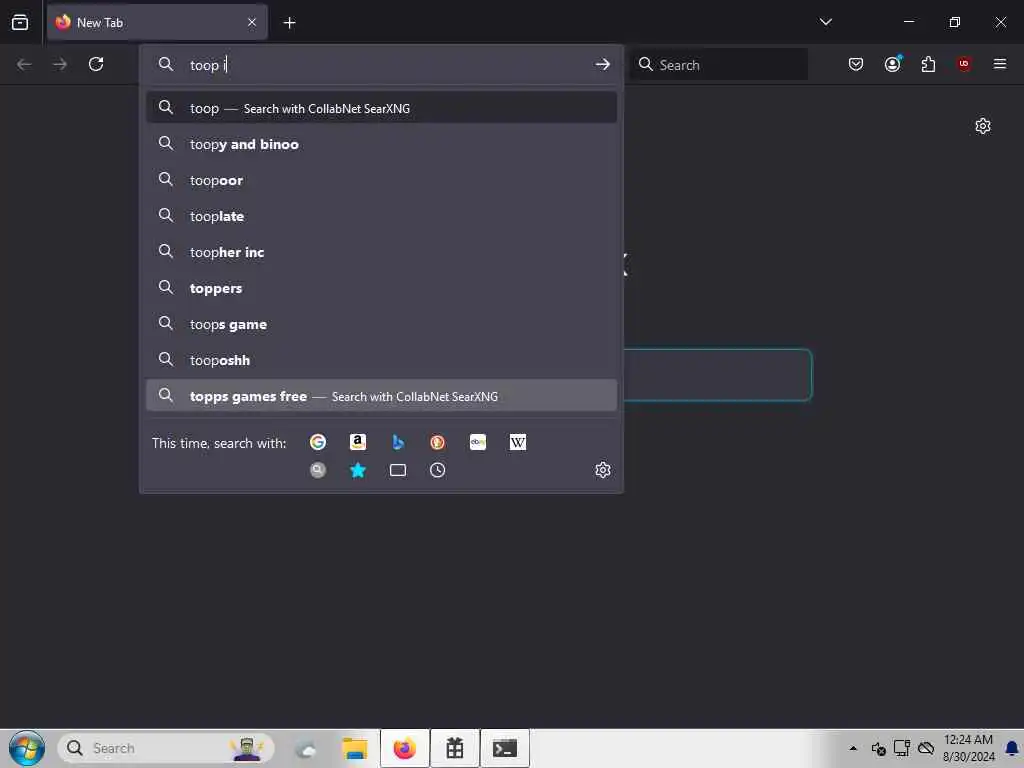Personalize New Tab gear icon
The height and width of the screenshot is (768, 1024).
982,126
